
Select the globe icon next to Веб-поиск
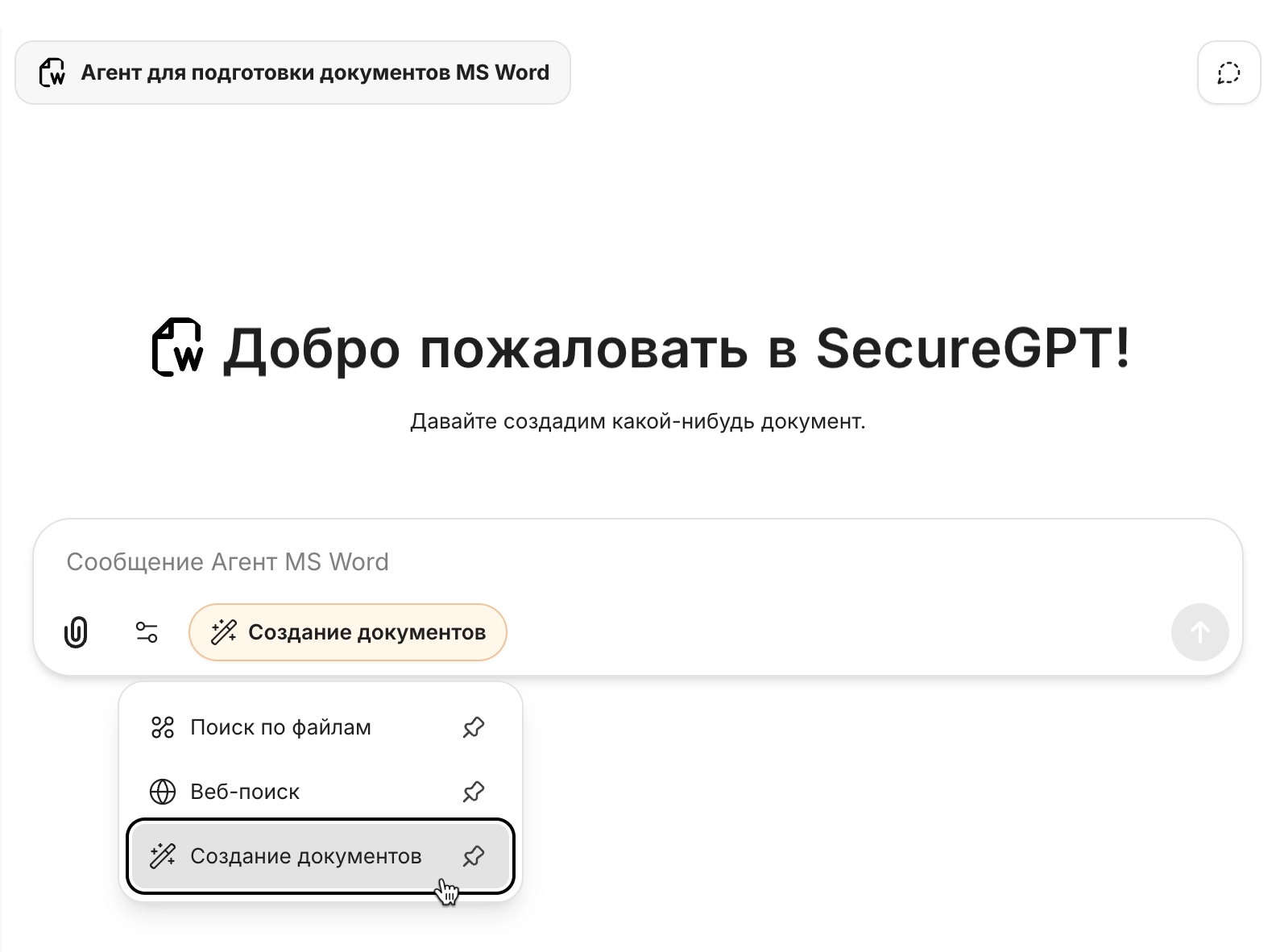tap(163, 792)
